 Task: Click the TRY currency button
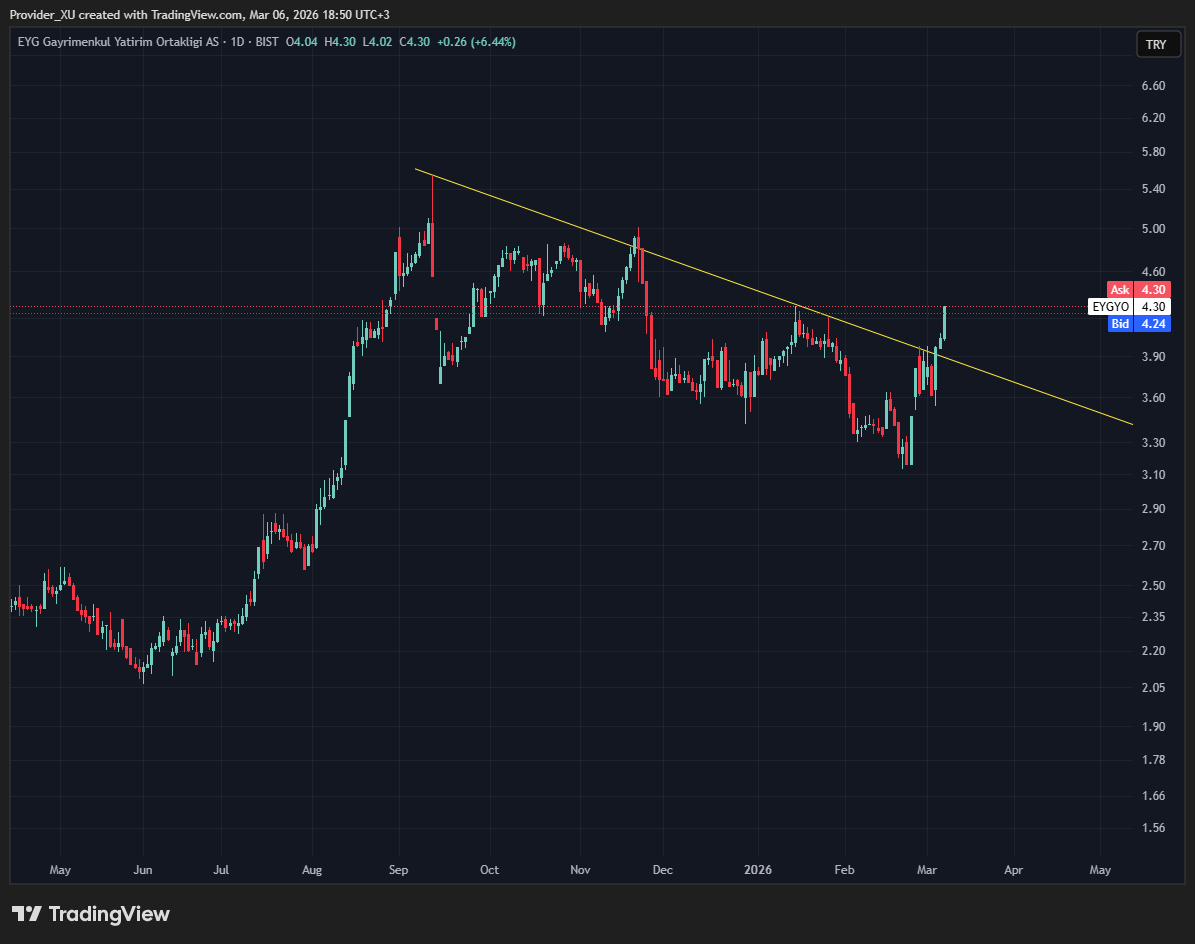point(1156,44)
